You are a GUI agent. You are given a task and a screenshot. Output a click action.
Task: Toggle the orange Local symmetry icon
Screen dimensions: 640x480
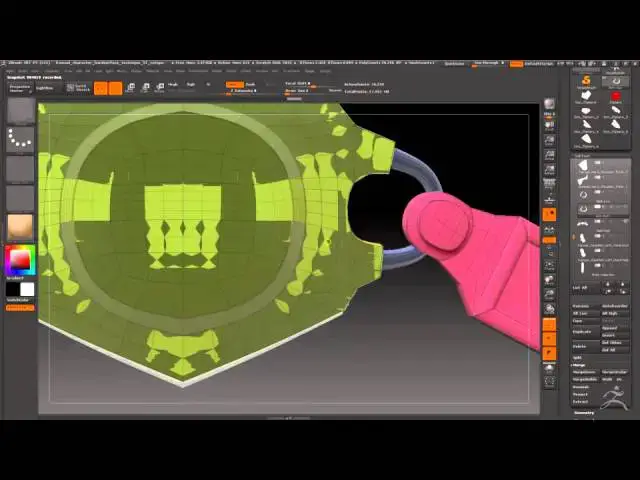click(549, 214)
